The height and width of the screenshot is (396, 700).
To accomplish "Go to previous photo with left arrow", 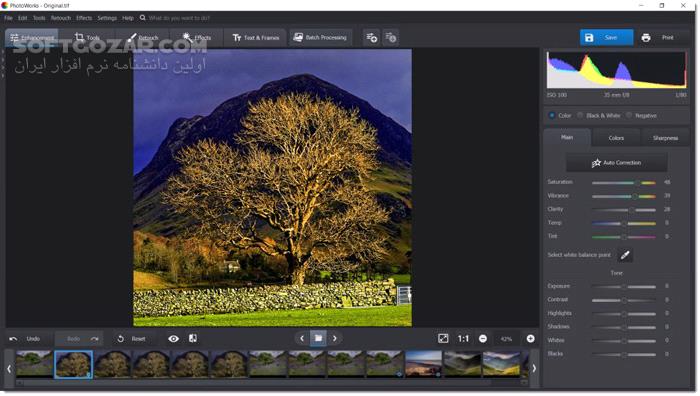I will pyautogui.click(x=302, y=338).
